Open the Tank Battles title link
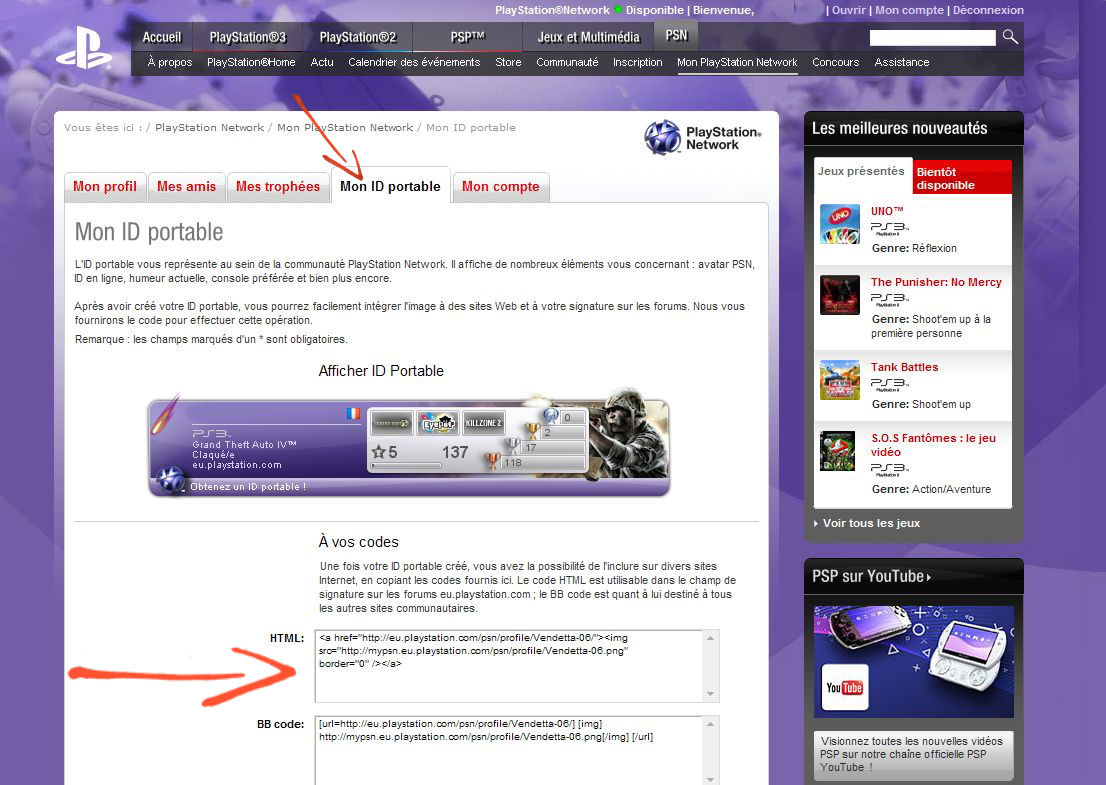The height and width of the screenshot is (785, 1106). (904, 367)
